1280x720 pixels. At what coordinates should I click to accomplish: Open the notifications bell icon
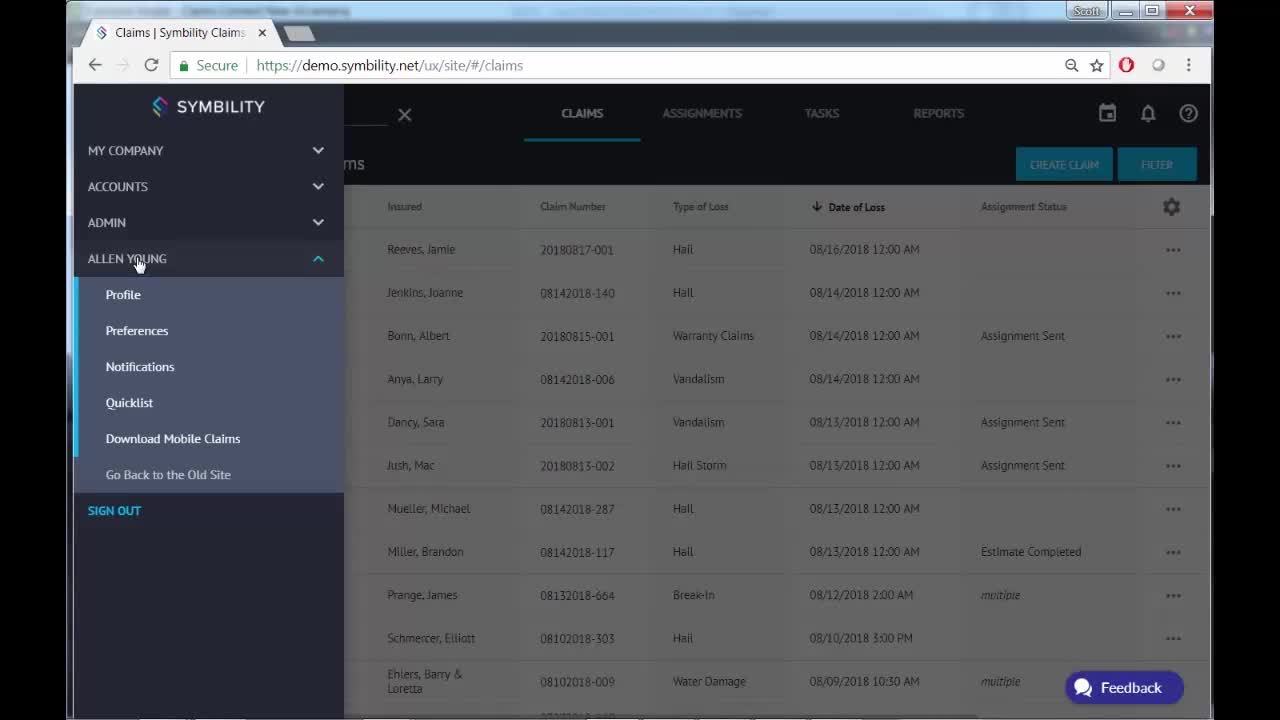(x=1148, y=113)
